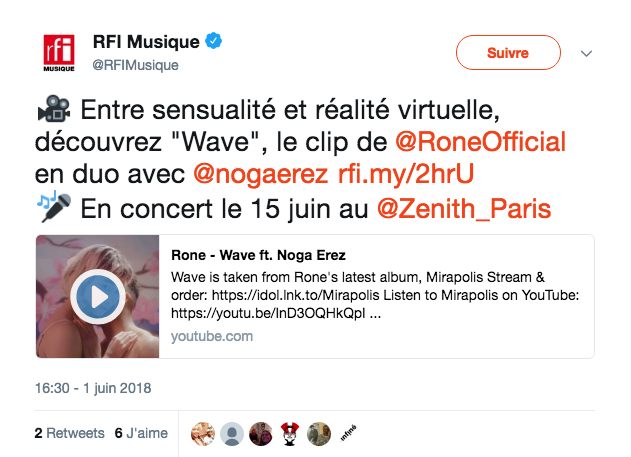
Task: View the 6 J'aime likes list
Action: coord(141,433)
